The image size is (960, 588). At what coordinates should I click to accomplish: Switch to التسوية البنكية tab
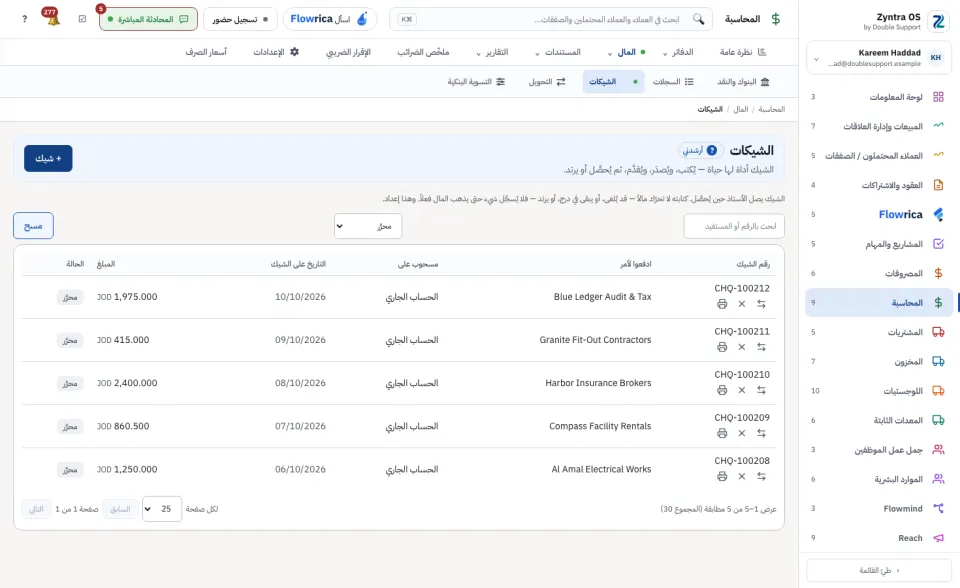point(476,81)
